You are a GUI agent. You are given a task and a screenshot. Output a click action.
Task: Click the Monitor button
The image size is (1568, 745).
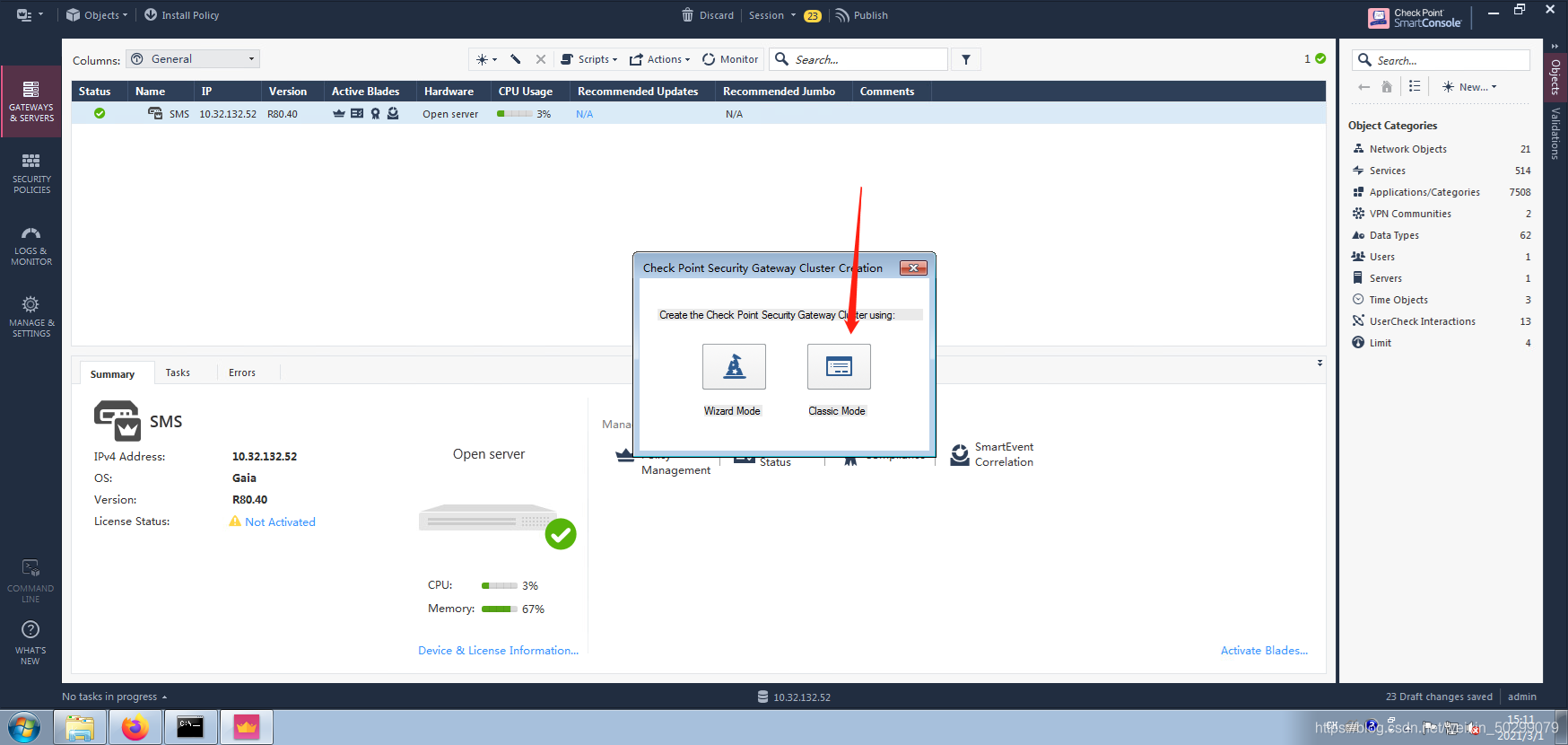730,59
